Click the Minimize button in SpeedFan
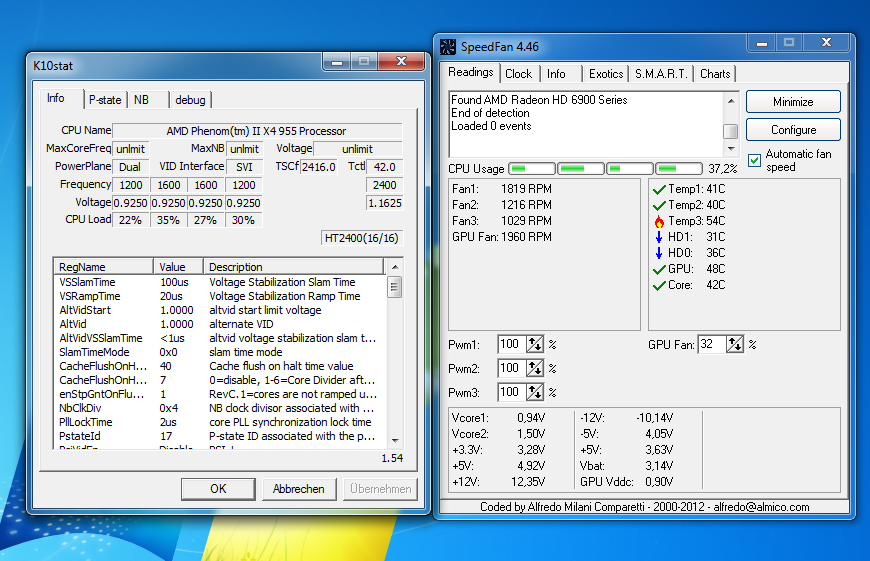This screenshot has width=870, height=561. [793, 102]
